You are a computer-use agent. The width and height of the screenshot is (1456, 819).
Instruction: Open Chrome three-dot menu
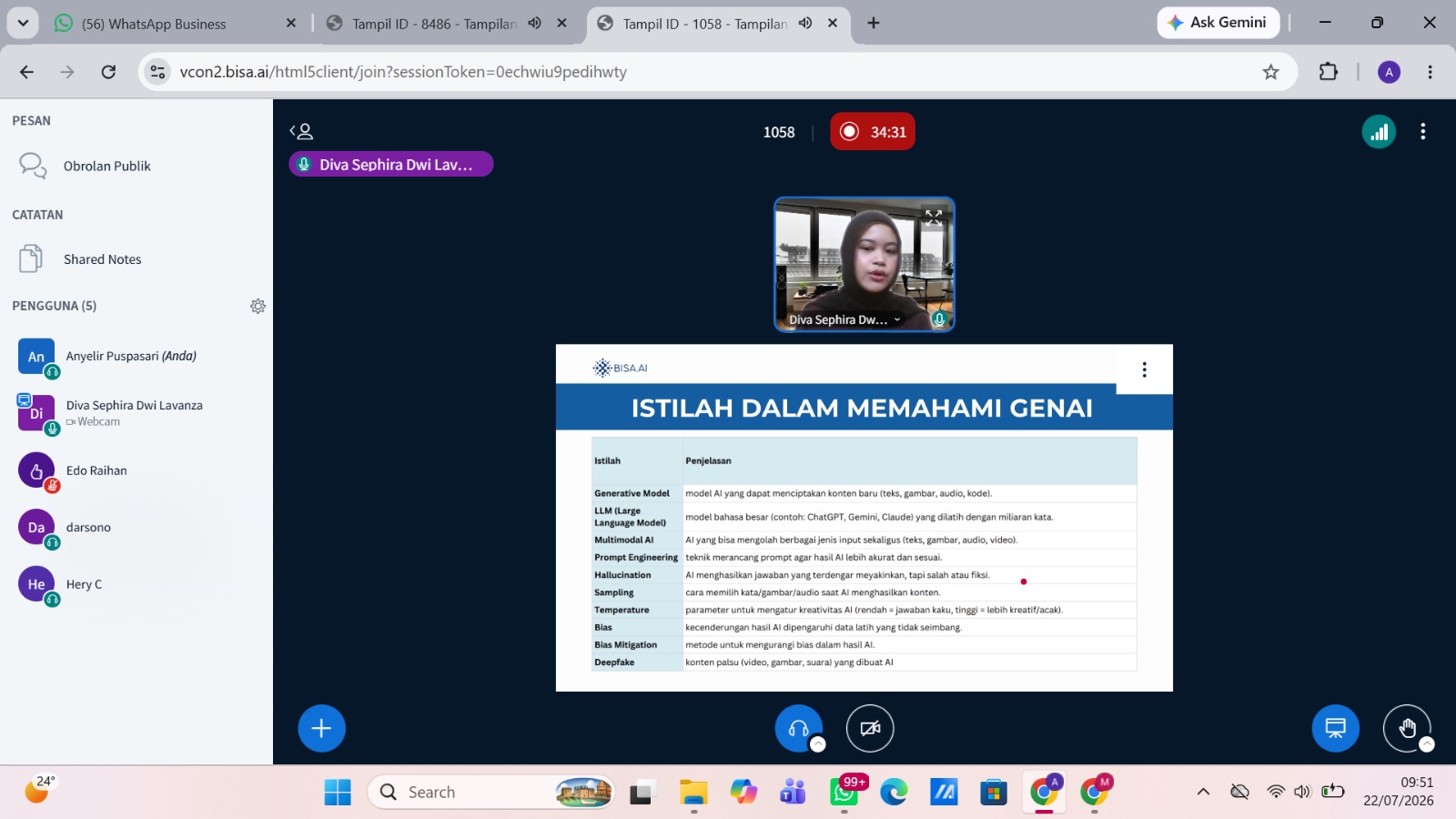pyautogui.click(x=1430, y=72)
